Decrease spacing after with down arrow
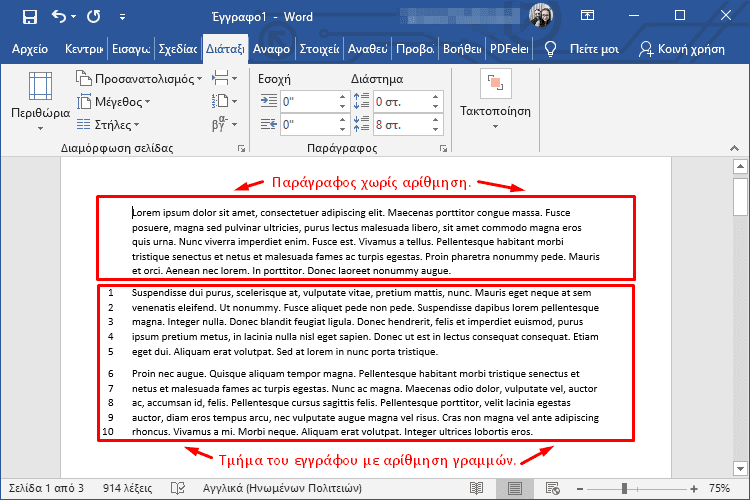750x500 pixels. 435,129
